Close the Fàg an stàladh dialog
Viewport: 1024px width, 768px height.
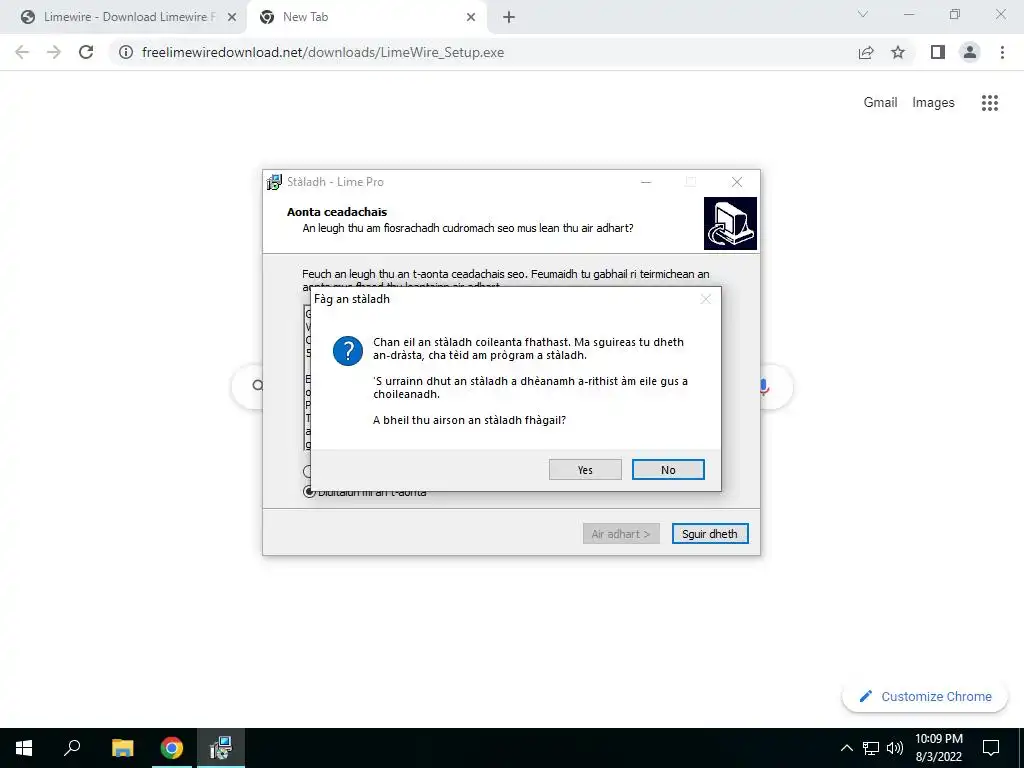coord(705,299)
